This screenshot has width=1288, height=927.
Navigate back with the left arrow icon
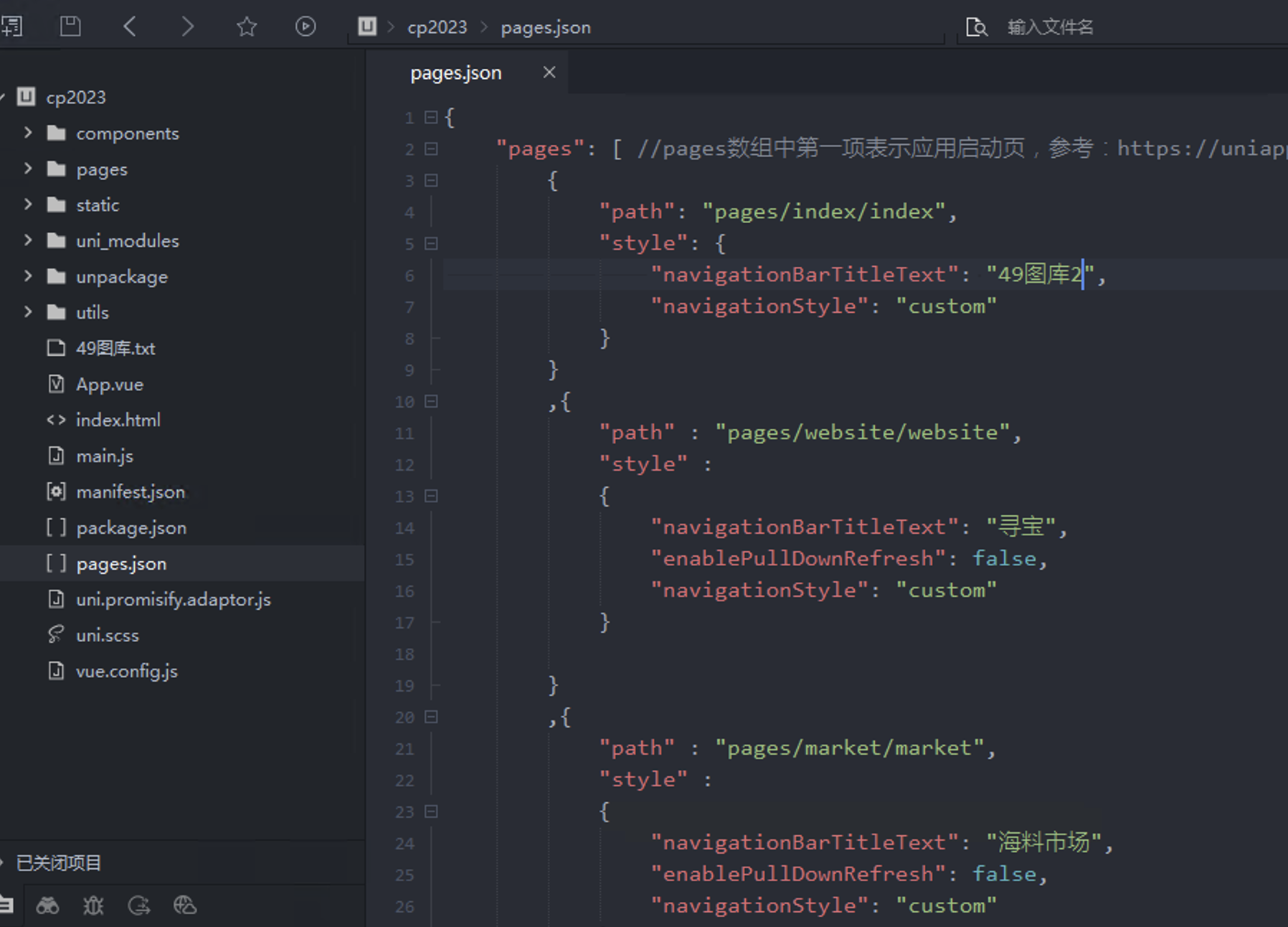click(130, 27)
